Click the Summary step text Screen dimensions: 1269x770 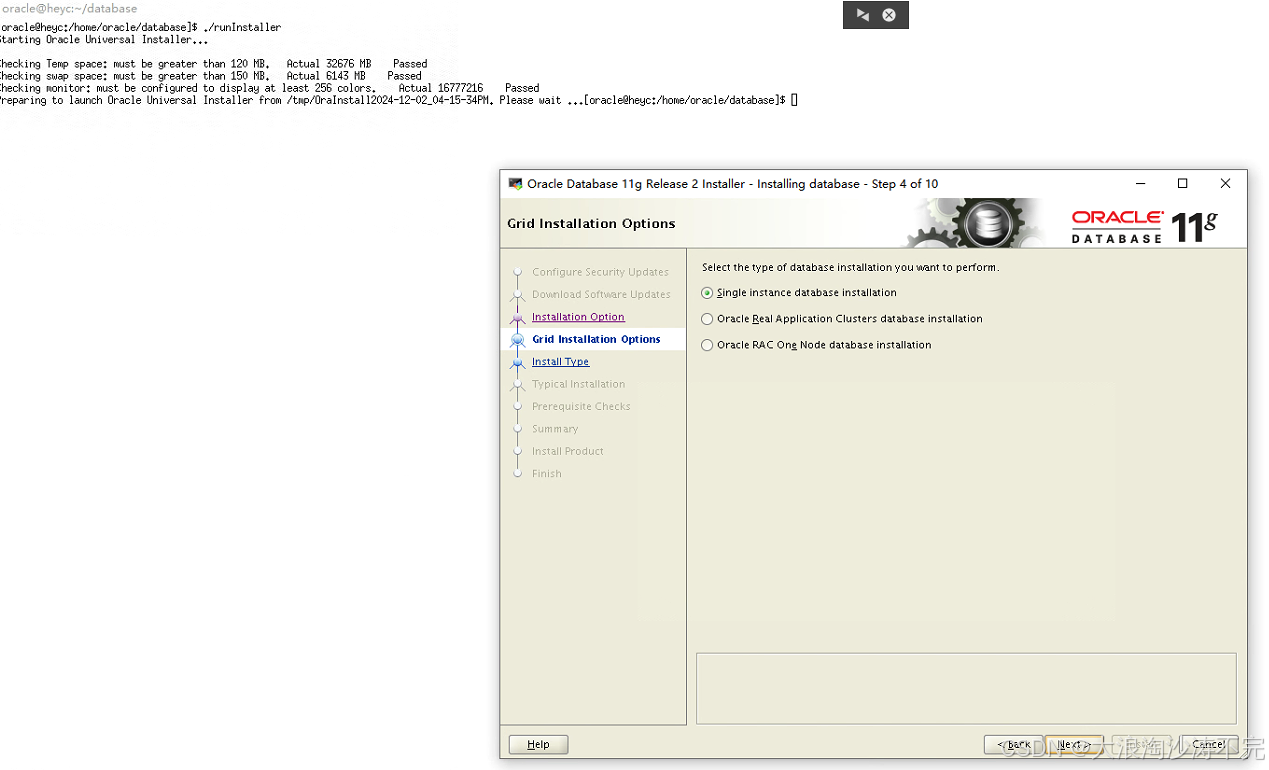(x=555, y=429)
